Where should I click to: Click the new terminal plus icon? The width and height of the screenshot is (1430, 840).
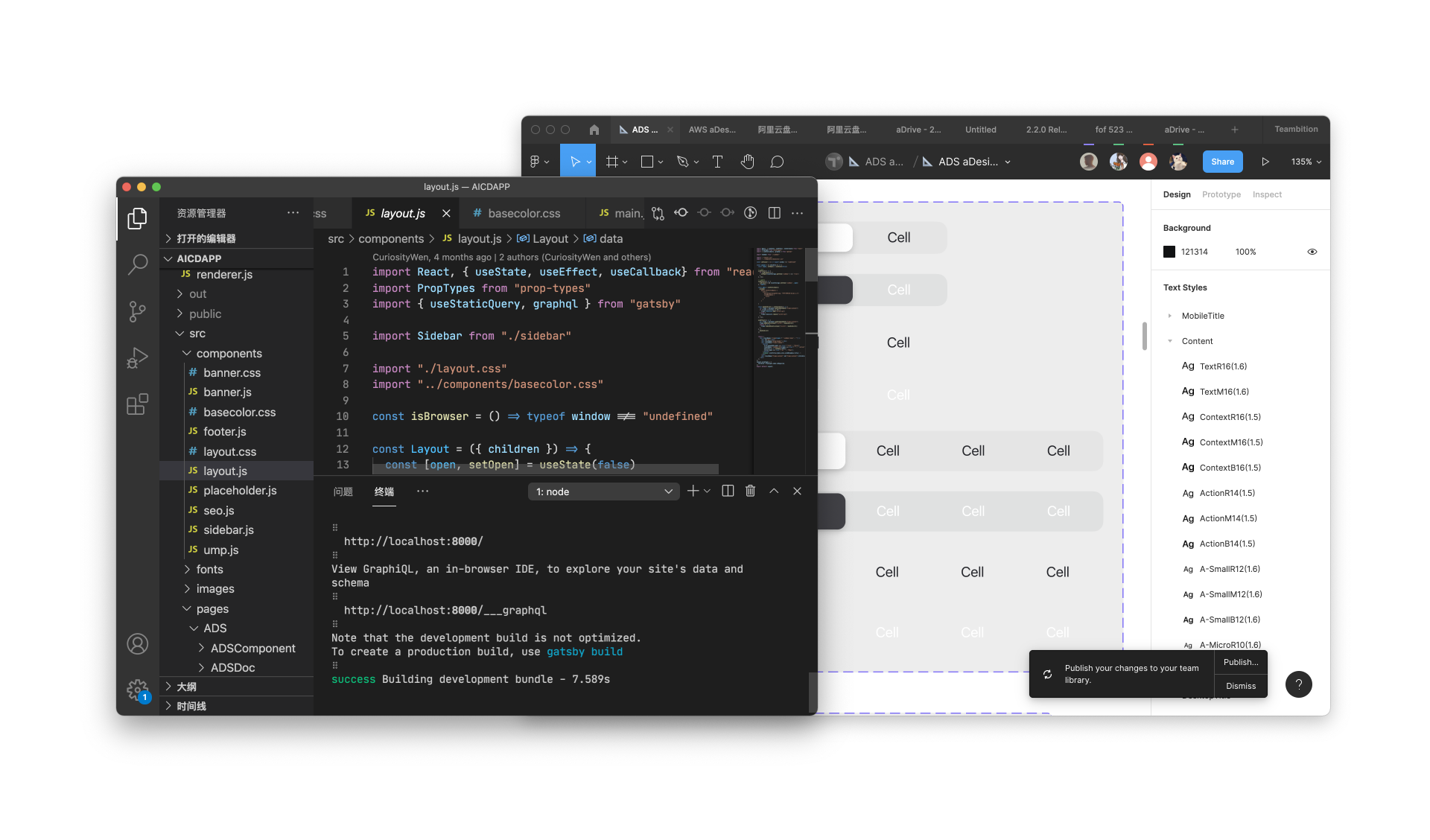pos(693,491)
